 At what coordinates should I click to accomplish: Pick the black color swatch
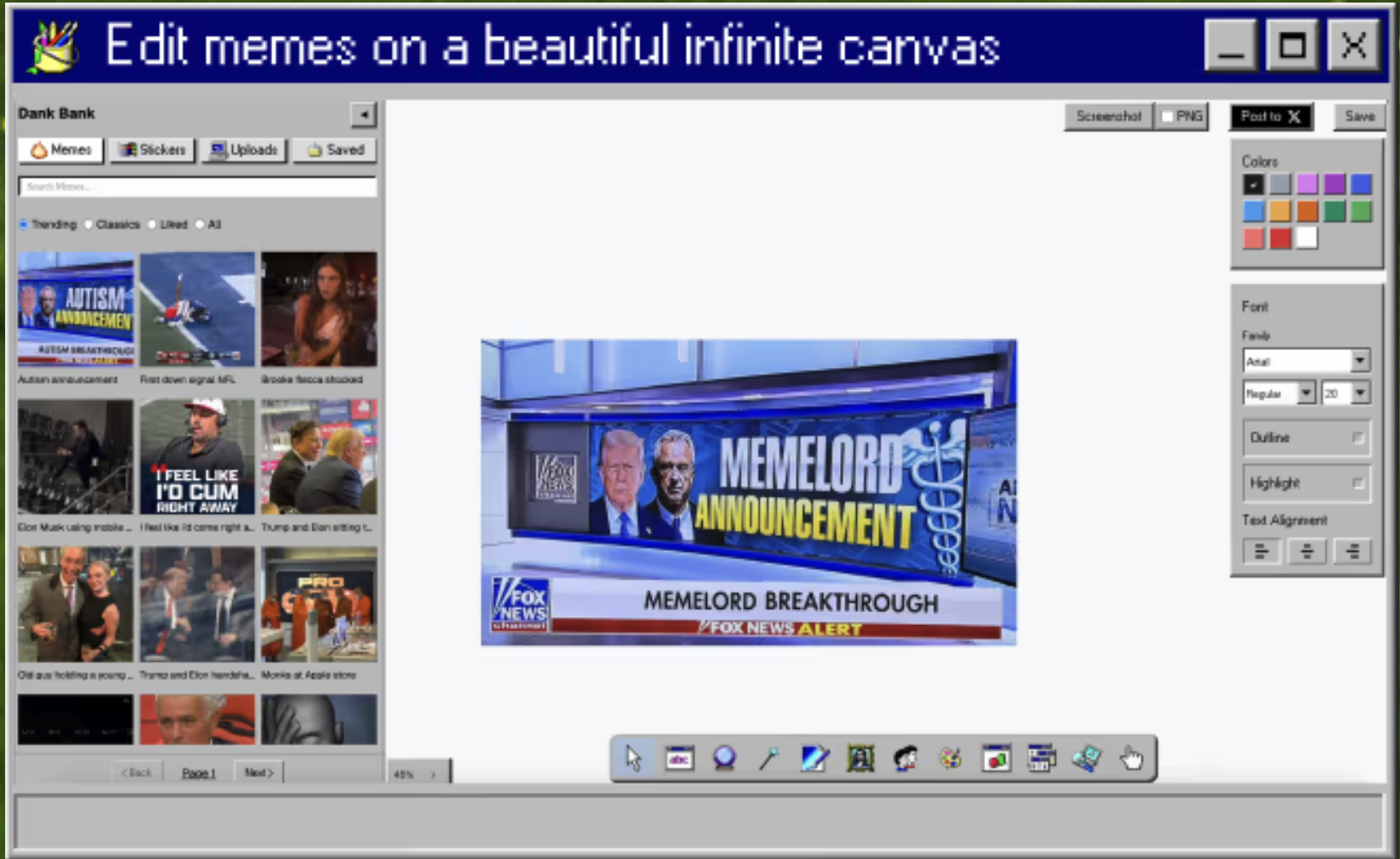1252,184
